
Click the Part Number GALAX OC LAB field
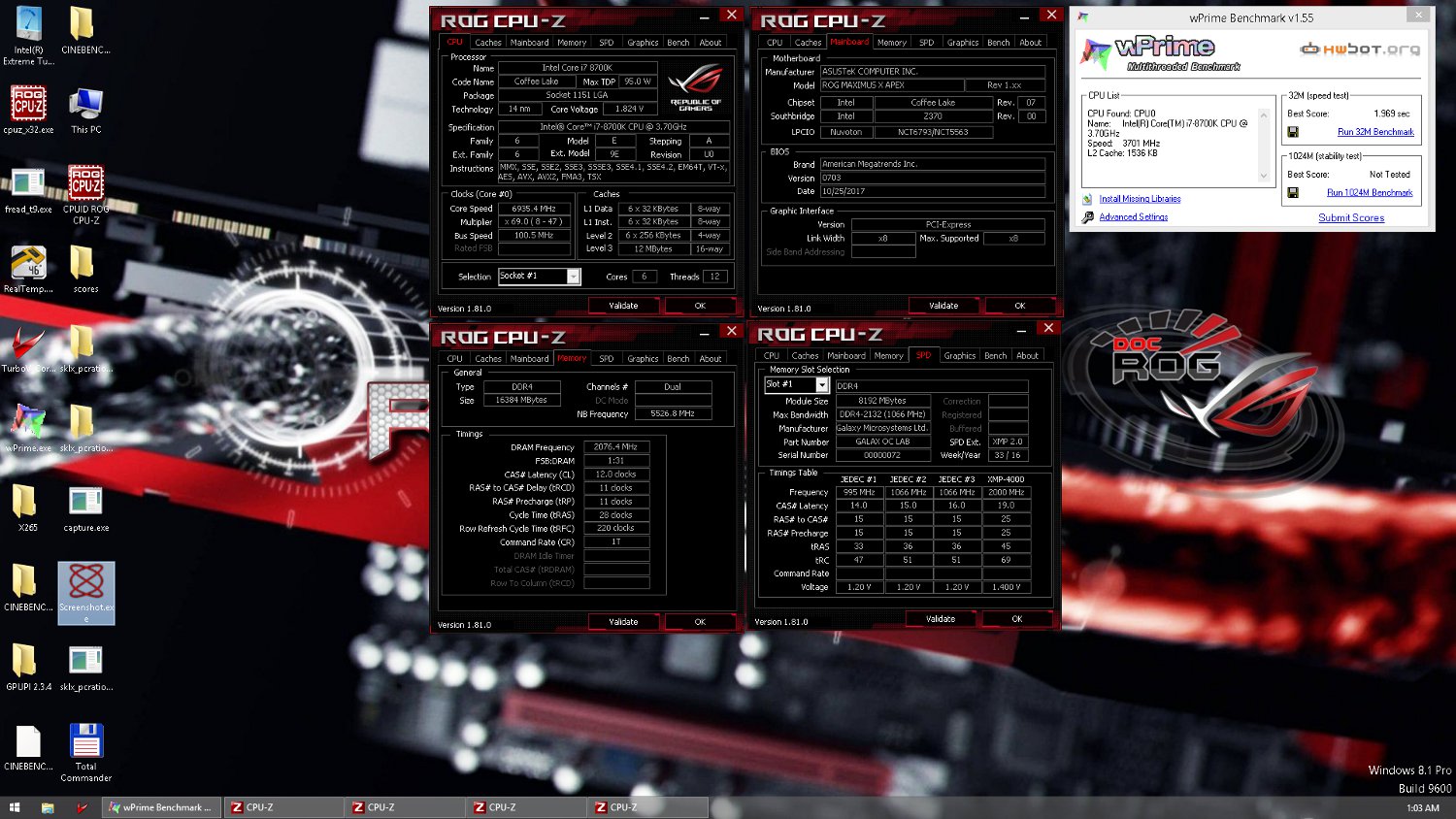pyautogui.click(x=882, y=442)
